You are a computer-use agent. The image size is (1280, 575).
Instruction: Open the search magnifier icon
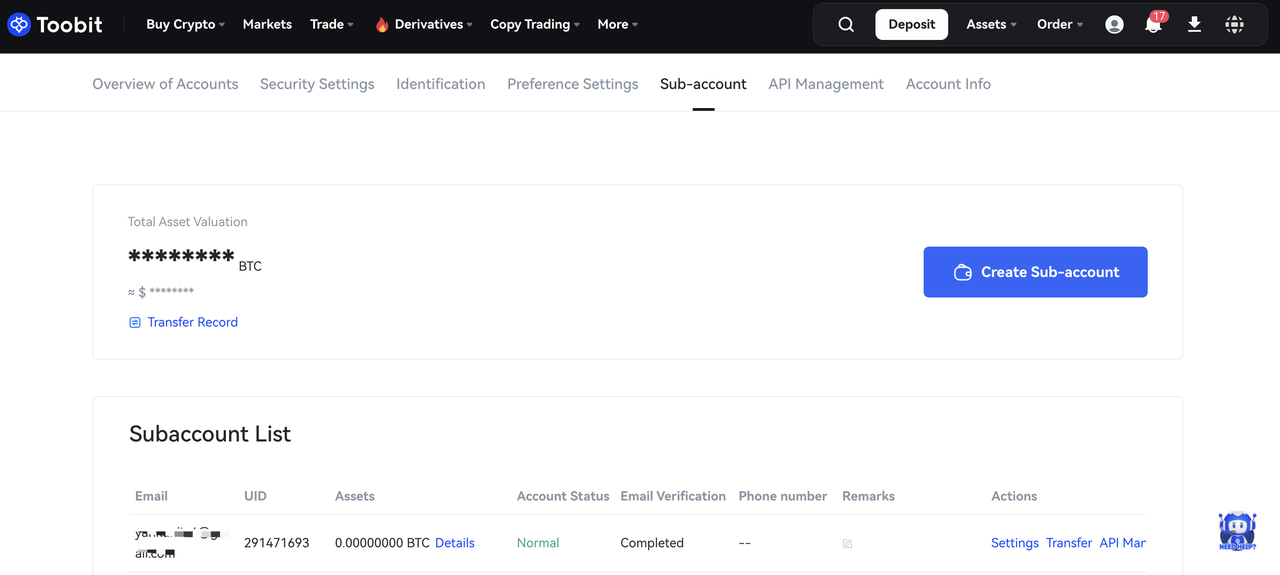pyautogui.click(x=846, y=25)
